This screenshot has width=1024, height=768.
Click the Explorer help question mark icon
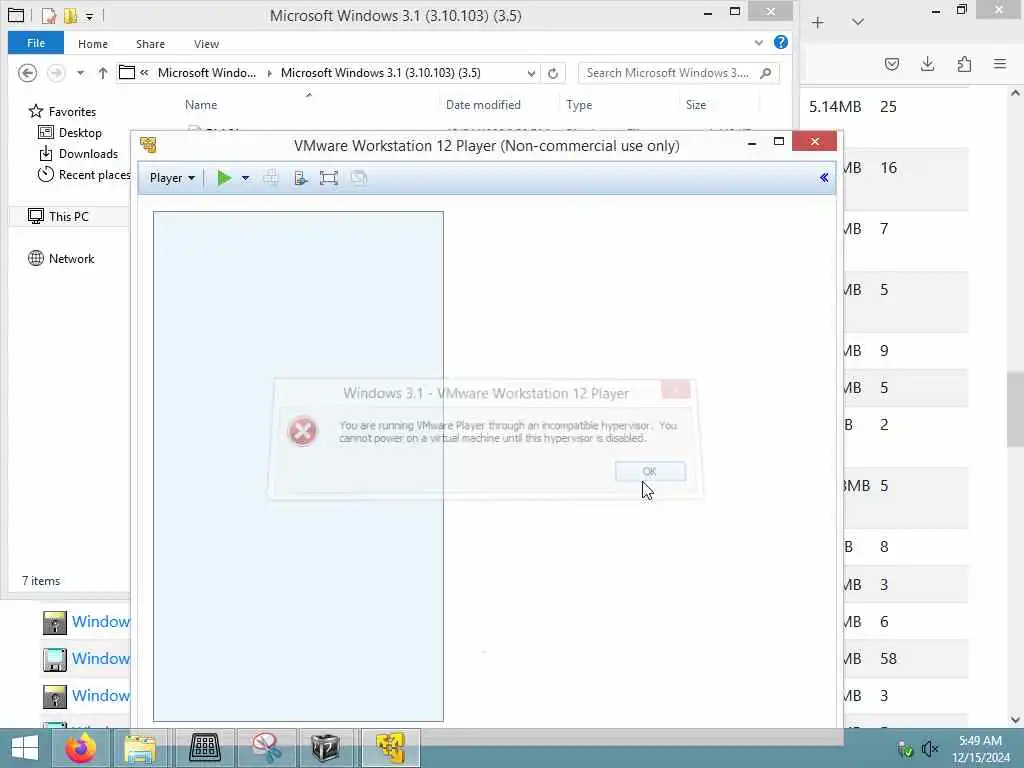tap(780, 42)
